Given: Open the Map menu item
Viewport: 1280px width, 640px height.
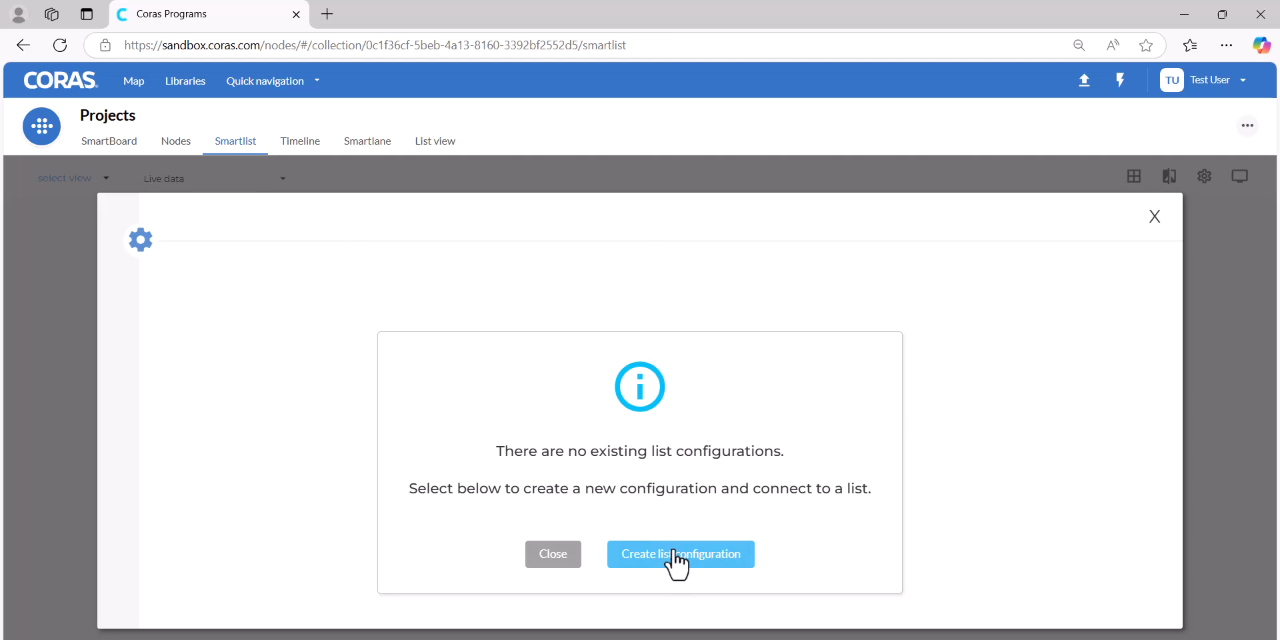Looking at the screenshot, I should [134, 81].
